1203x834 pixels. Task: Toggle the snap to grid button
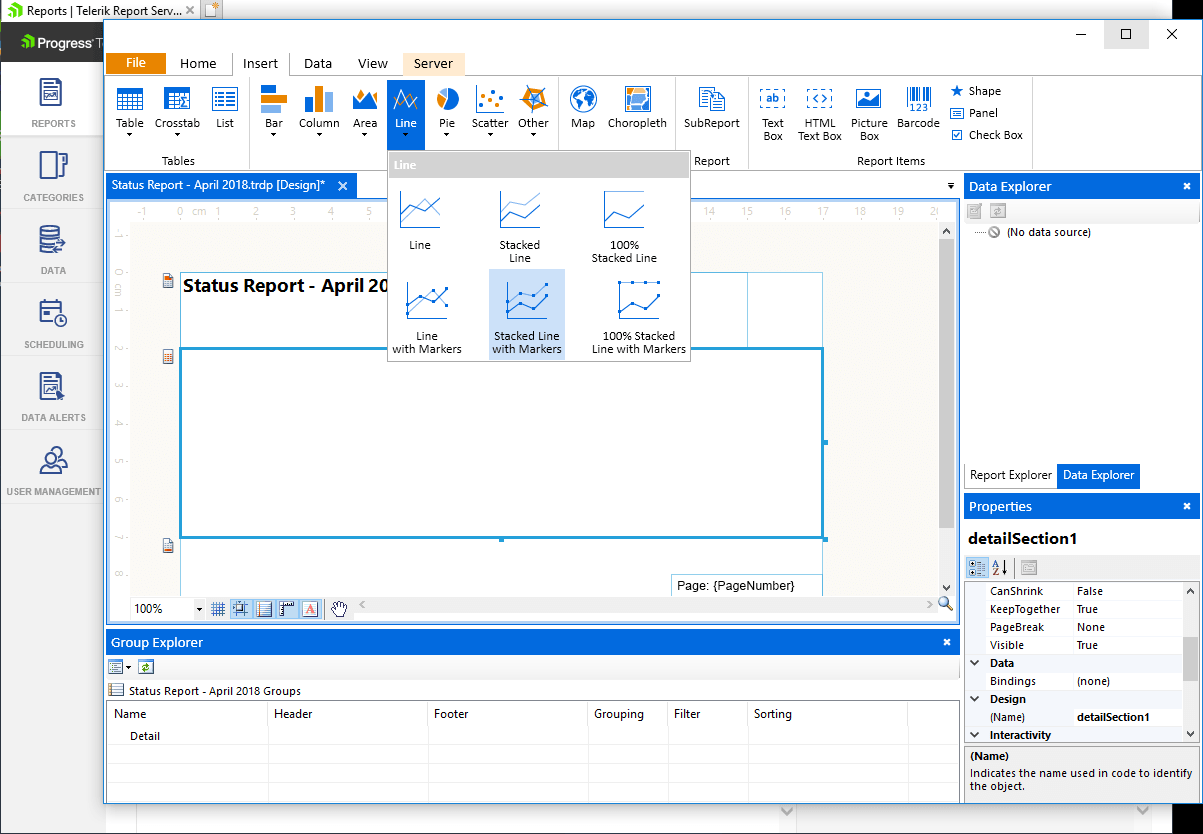click(x=241, y=608)
